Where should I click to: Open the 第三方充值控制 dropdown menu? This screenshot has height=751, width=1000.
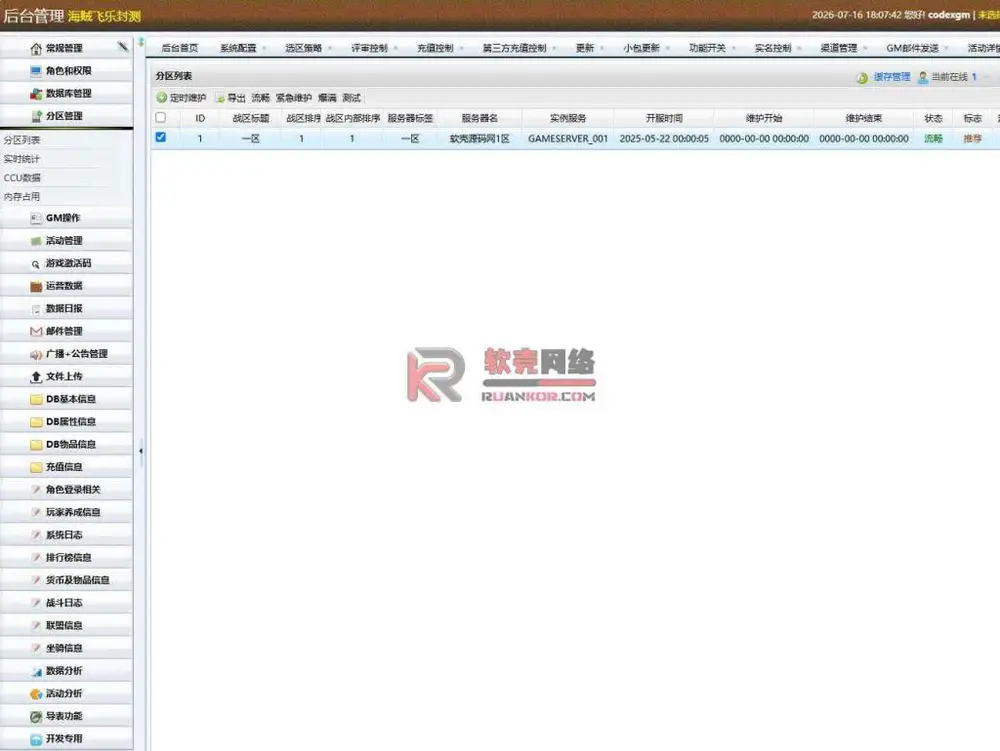coord(519,48)
